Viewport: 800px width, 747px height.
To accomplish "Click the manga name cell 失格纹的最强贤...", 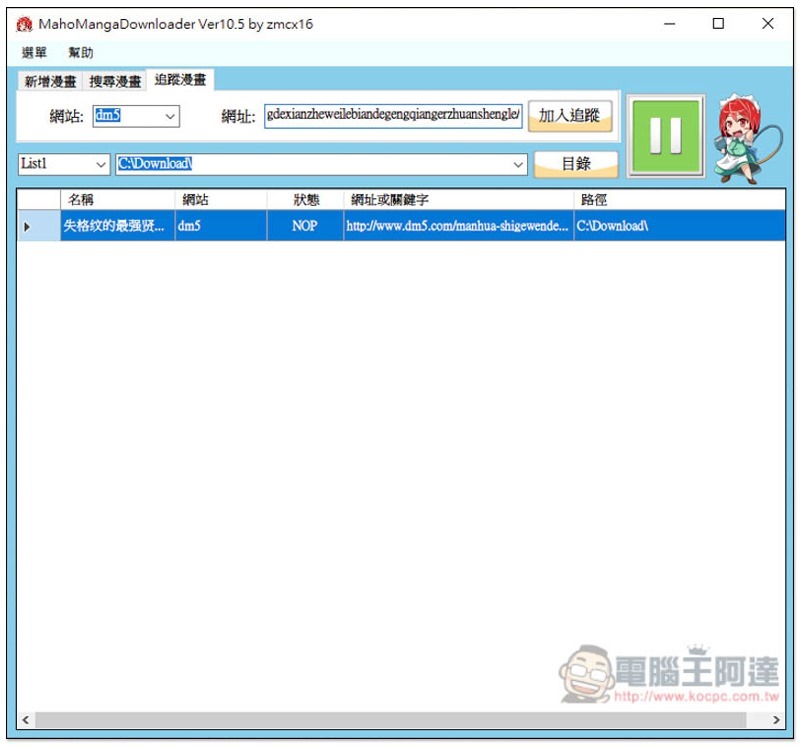I will [x=117, y=226].
